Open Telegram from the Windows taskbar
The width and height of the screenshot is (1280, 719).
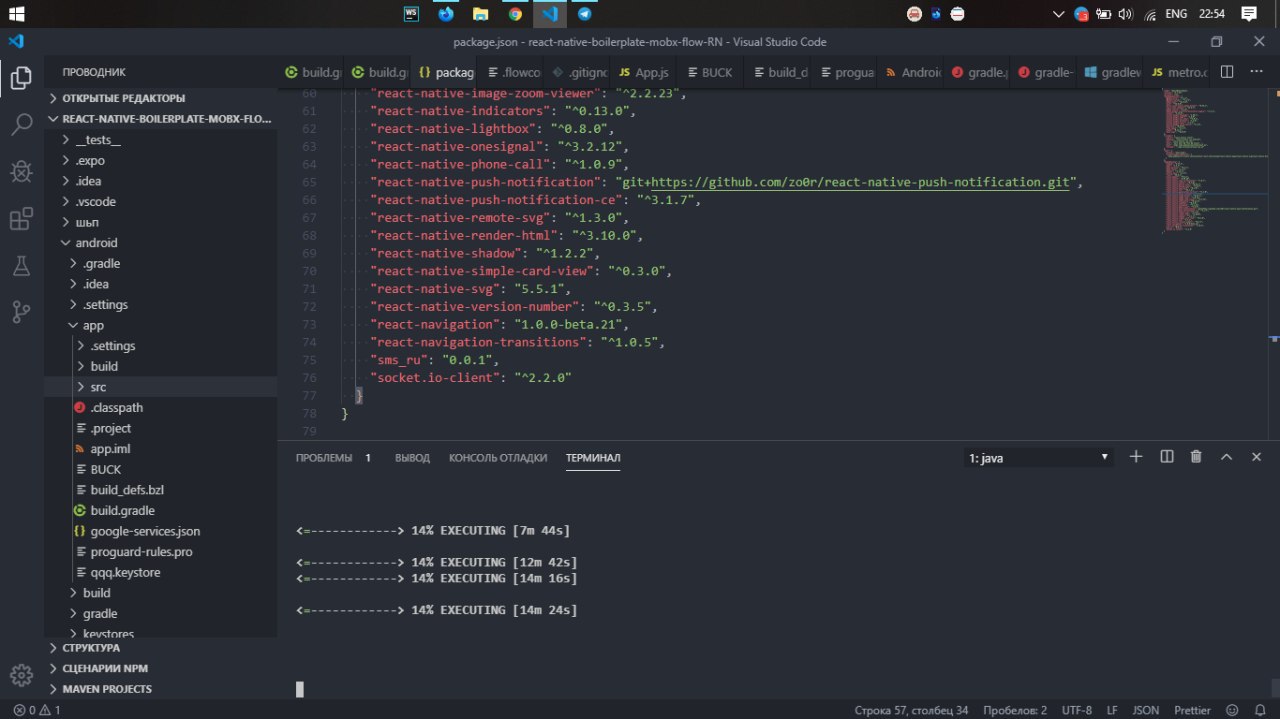point(584,14)
